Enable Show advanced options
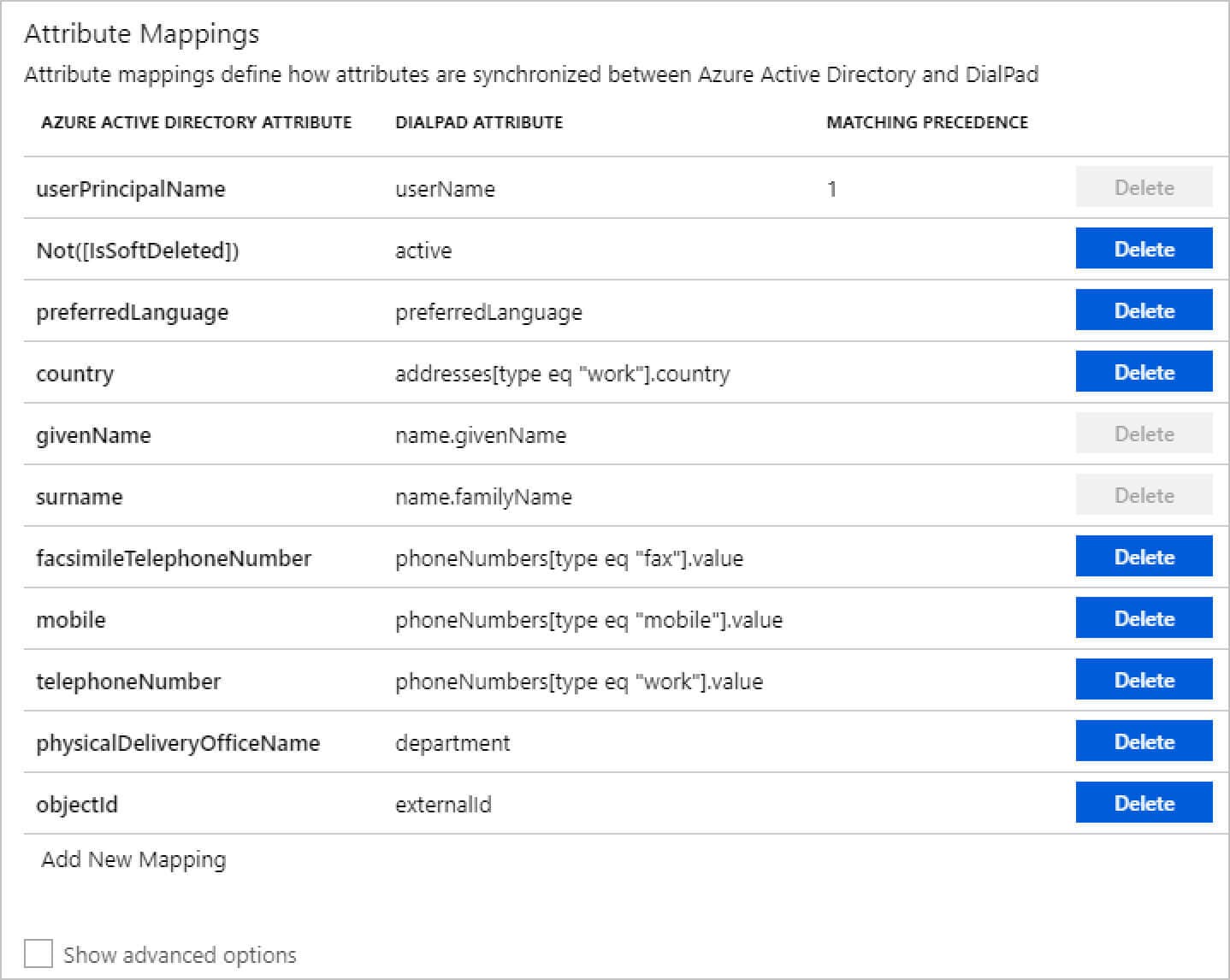 pos(38,950)
